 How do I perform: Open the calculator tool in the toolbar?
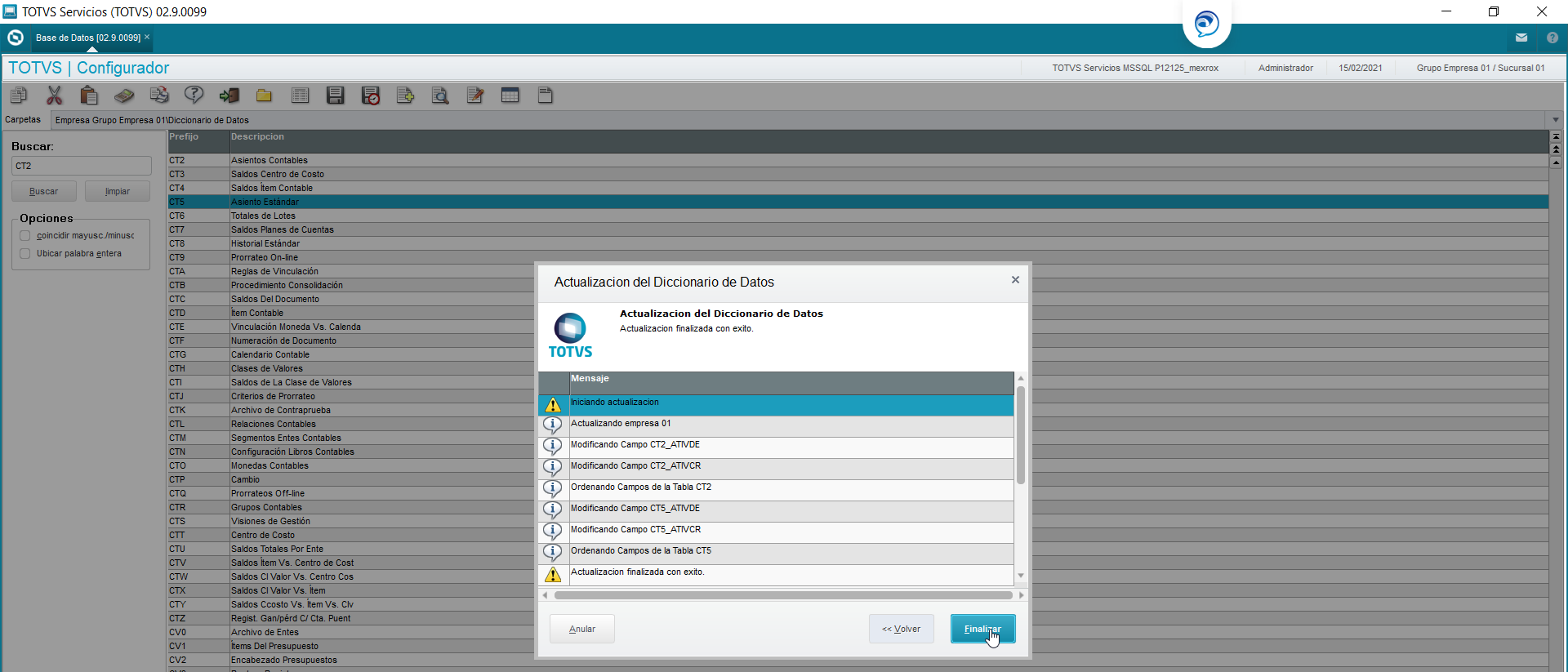[124, 96]
